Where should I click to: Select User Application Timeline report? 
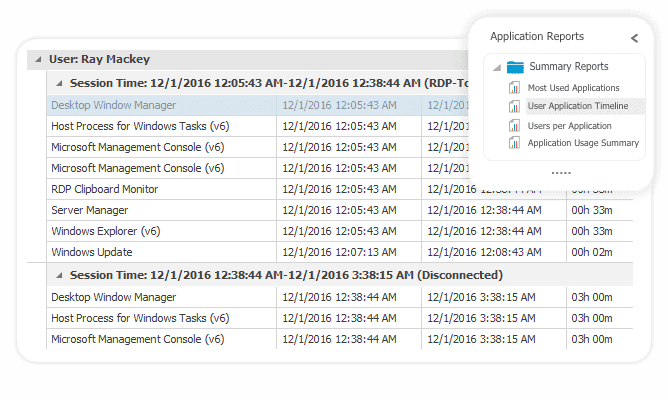(578, 106)
